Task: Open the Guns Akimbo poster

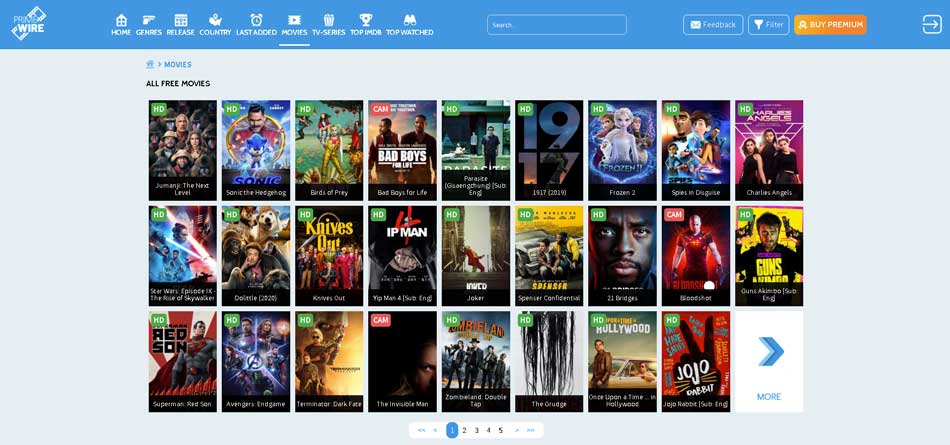Action: tap(769, 256)
